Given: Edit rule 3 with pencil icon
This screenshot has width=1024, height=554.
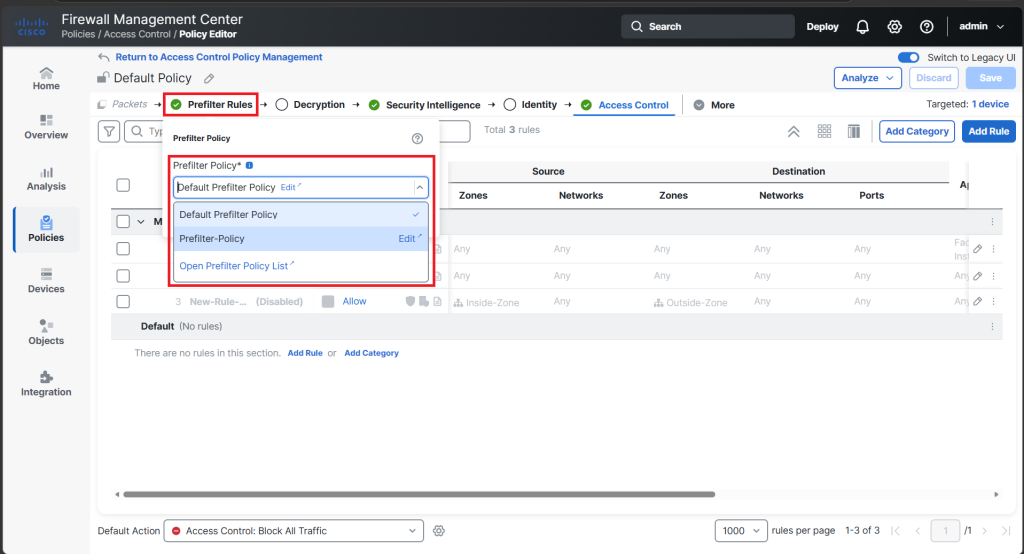Looking at the screenshot, I should [x=978, y=301].
